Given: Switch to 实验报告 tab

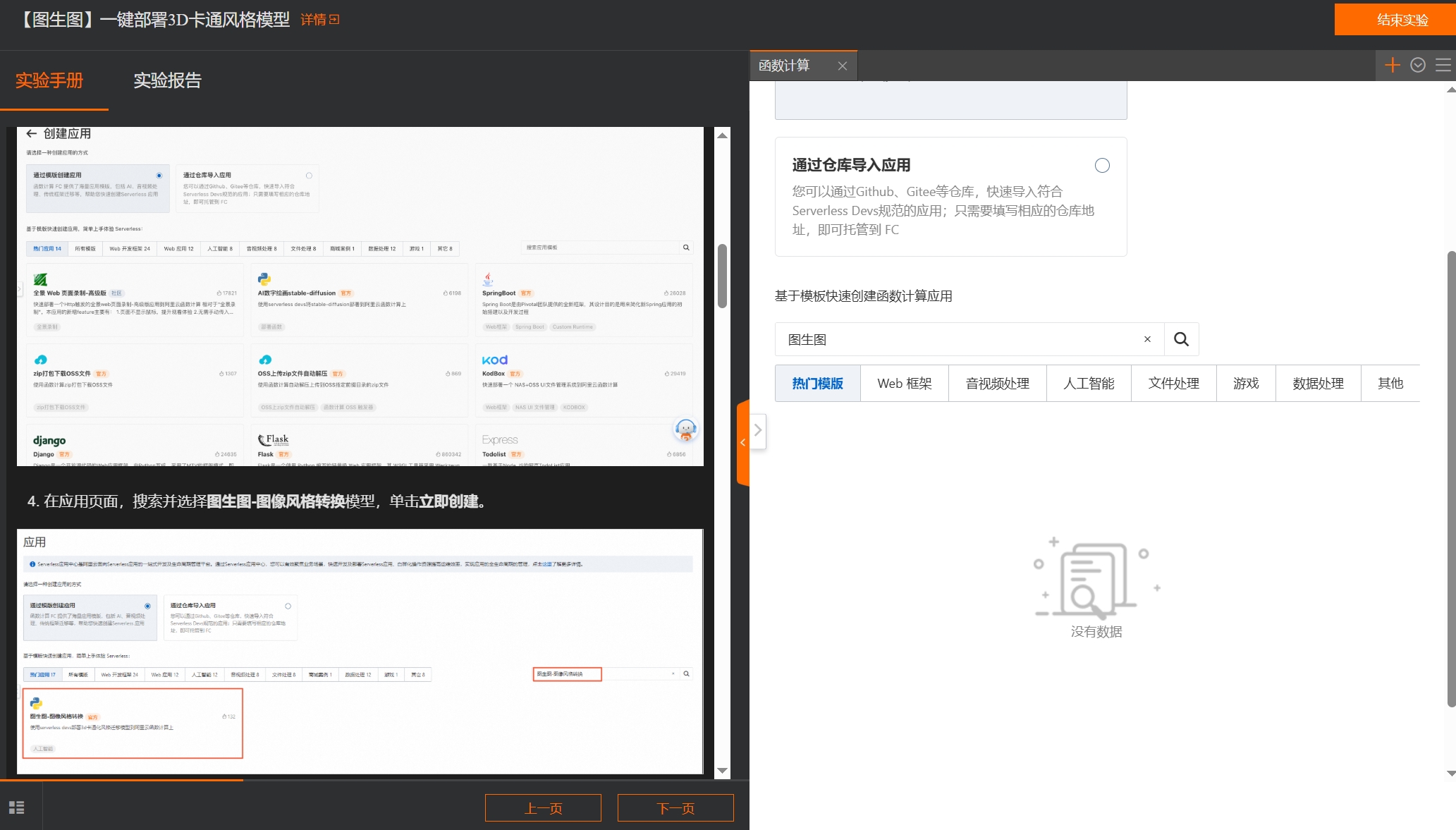Looking at the screenshot, I should point(167,80).
